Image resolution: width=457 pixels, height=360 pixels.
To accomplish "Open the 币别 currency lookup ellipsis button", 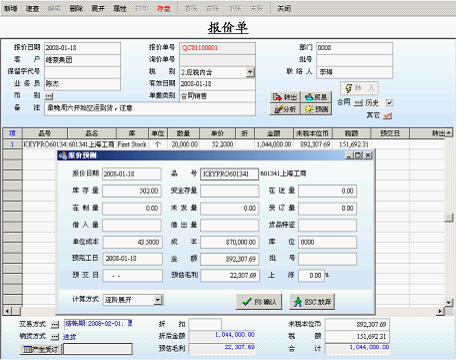I will click(49, 96).
